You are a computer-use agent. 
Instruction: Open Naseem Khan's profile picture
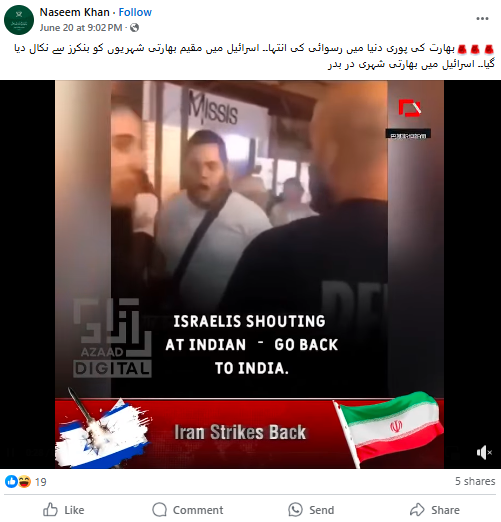pos(19,20)
